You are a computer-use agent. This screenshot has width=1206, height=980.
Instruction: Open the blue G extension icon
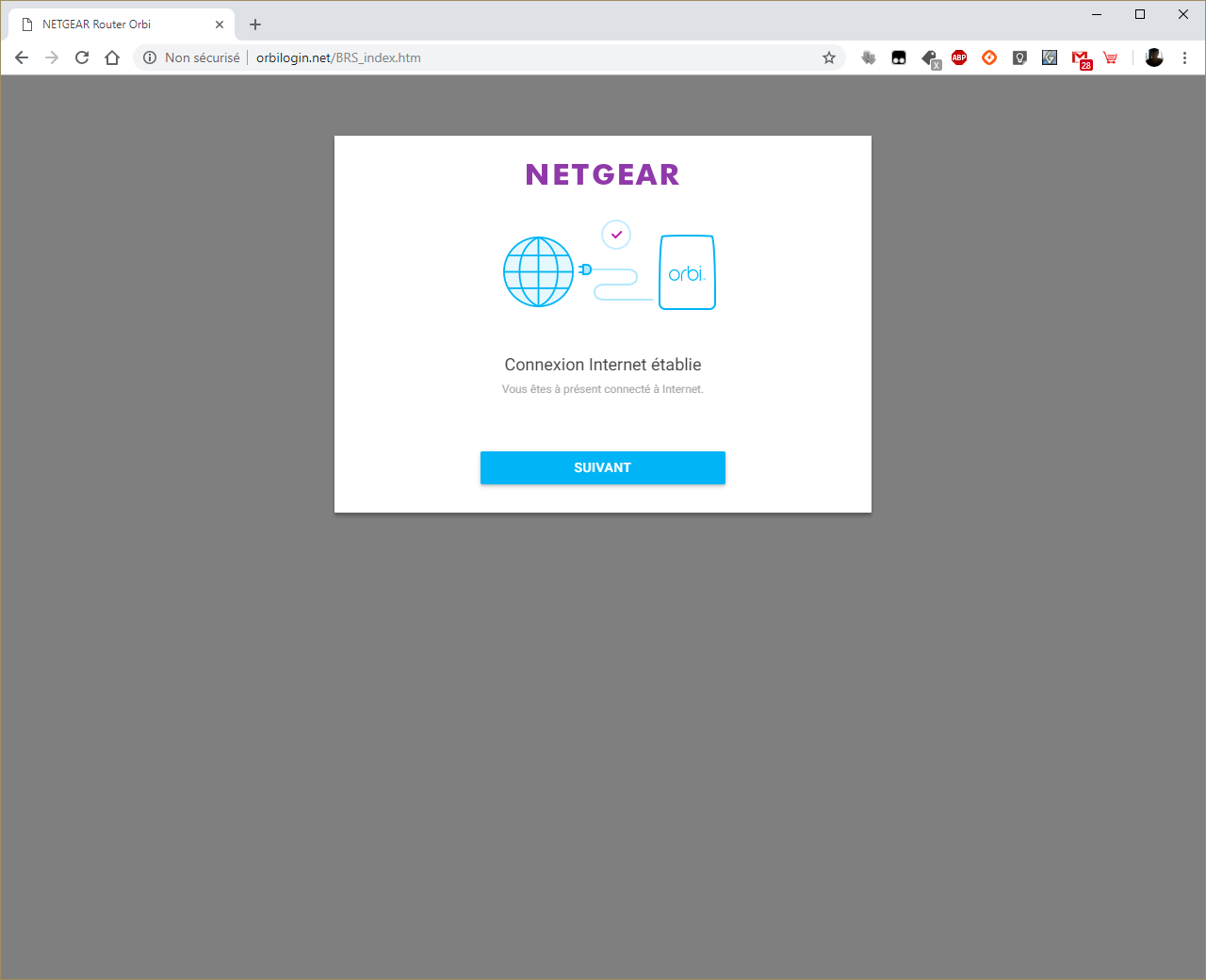coord(1050,57)
